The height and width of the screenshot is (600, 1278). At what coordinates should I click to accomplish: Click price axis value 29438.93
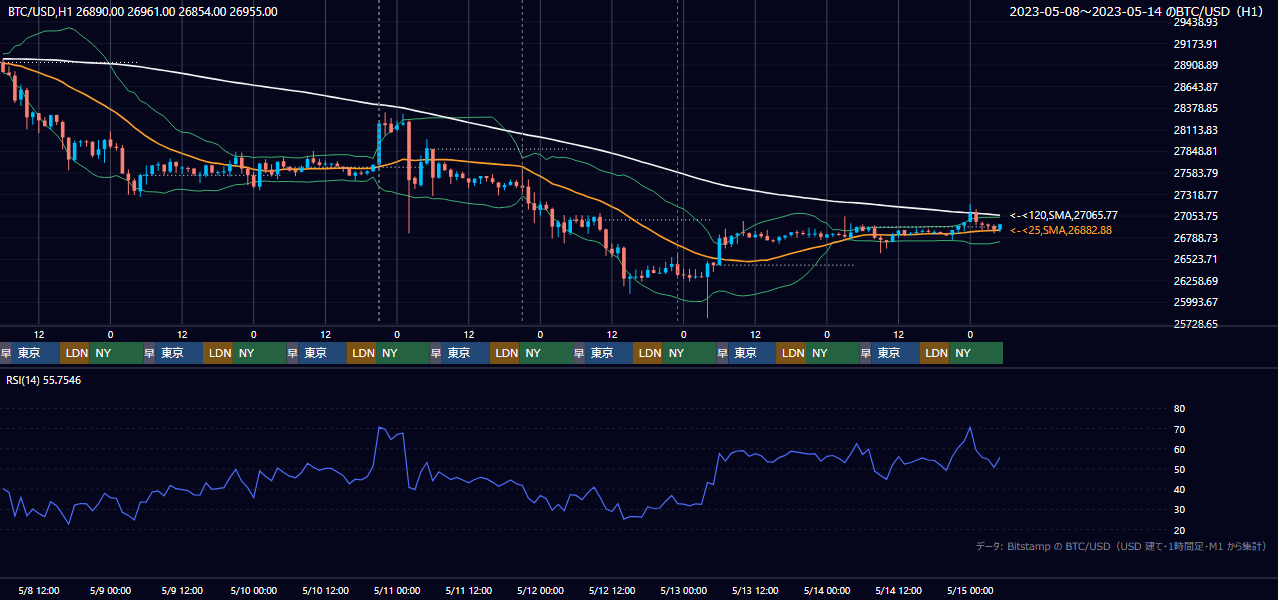coord(1195,22)
